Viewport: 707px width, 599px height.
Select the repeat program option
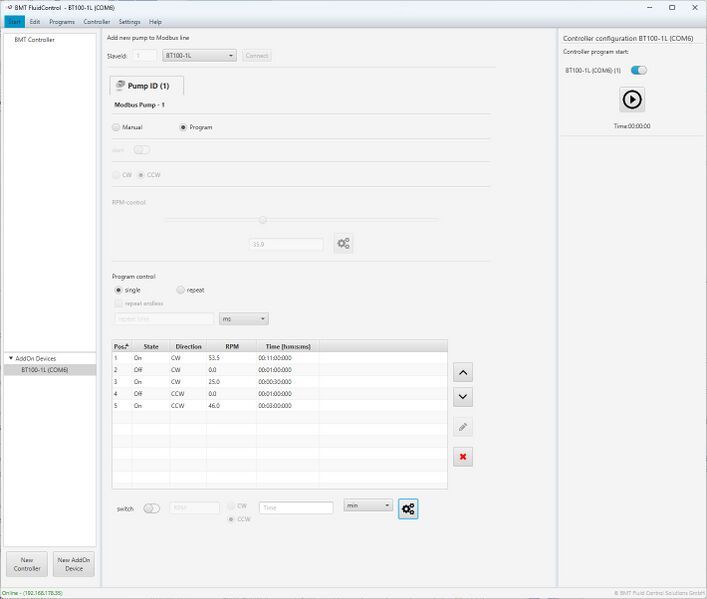tap(181, 290)
